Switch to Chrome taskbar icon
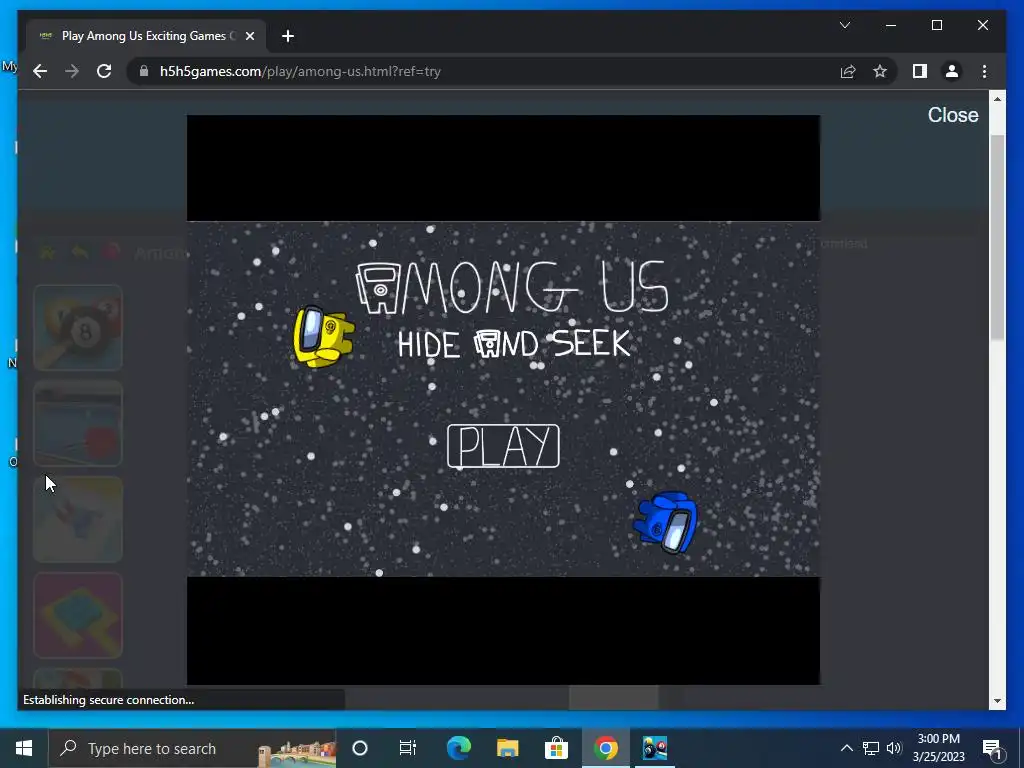 (605, 748)
